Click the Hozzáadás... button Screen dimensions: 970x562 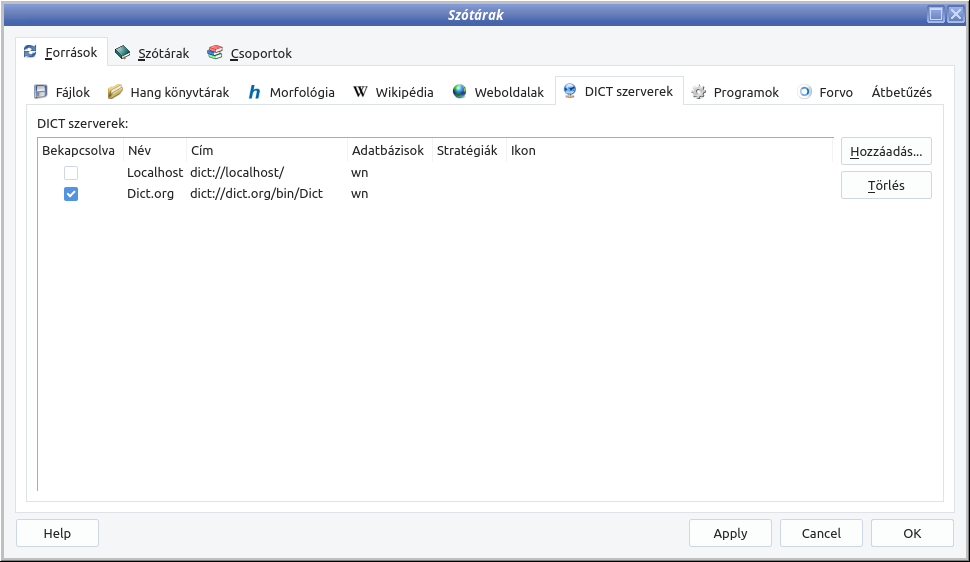pos(886,152)
